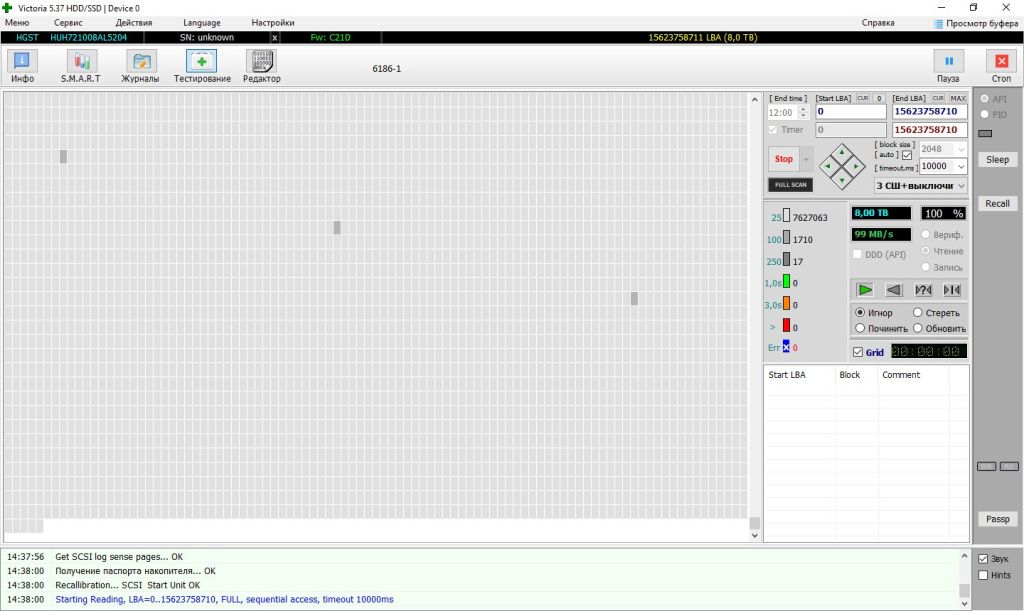Click the Start LBA input field
The width and height of the screenshot is (1024, 611).
[x=850, y=112]
